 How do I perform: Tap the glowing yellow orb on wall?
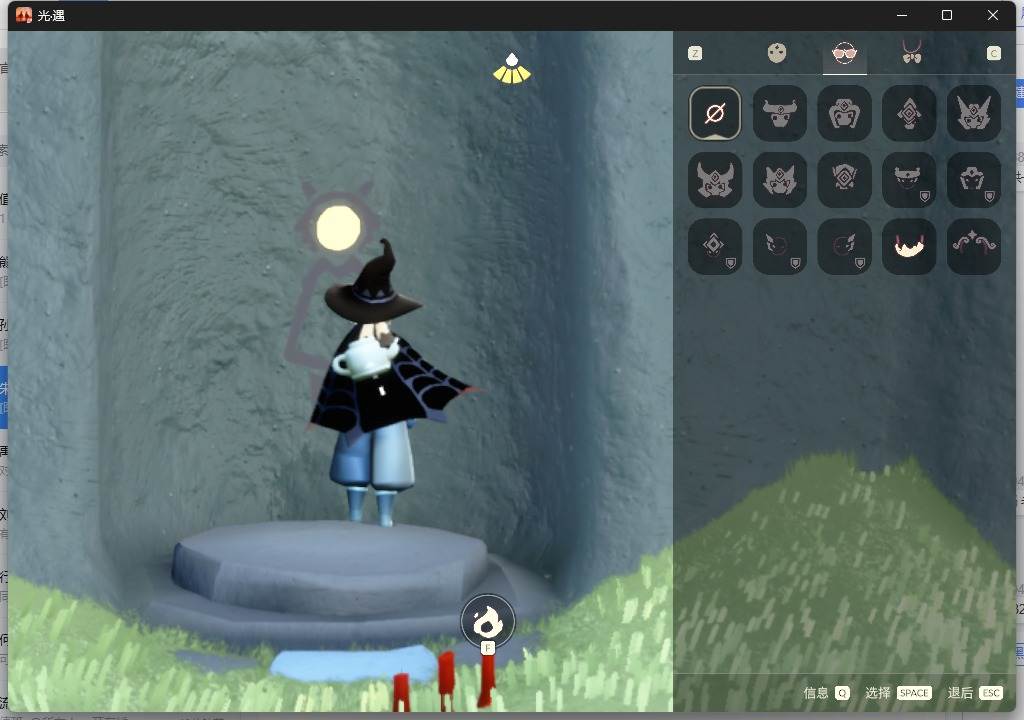(x=338, y=227)
